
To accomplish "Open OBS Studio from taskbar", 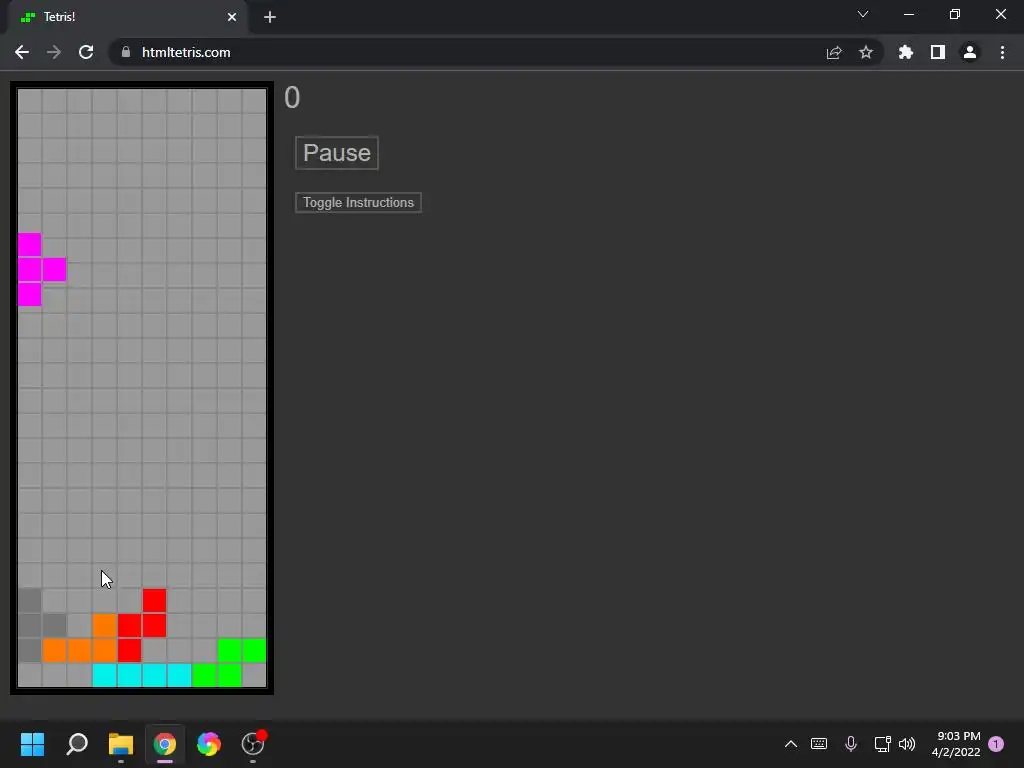I will coord(253,744).
